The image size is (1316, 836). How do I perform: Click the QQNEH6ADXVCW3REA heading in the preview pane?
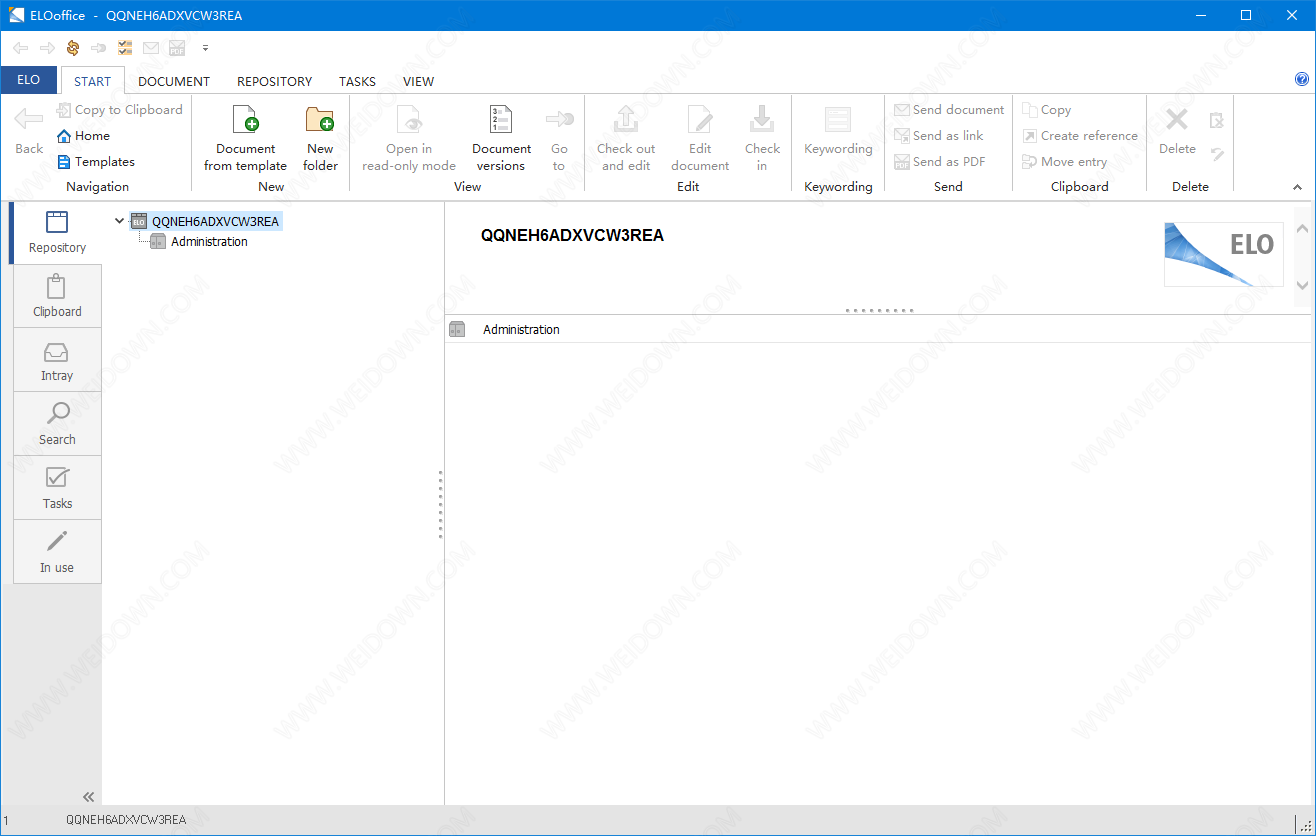tap(572, 236)
